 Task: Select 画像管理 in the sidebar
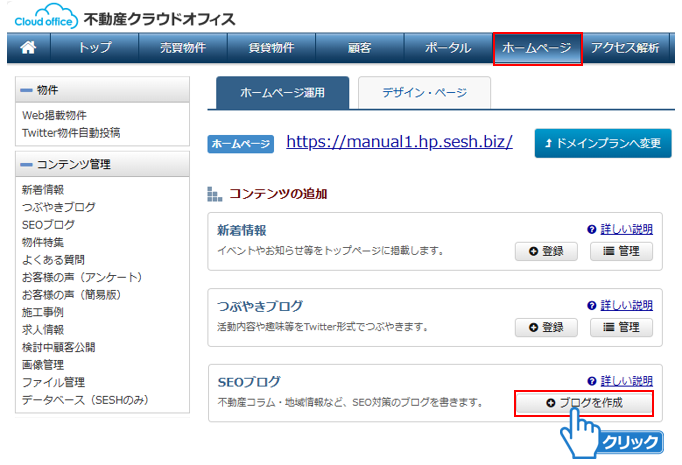pos(46,365)
